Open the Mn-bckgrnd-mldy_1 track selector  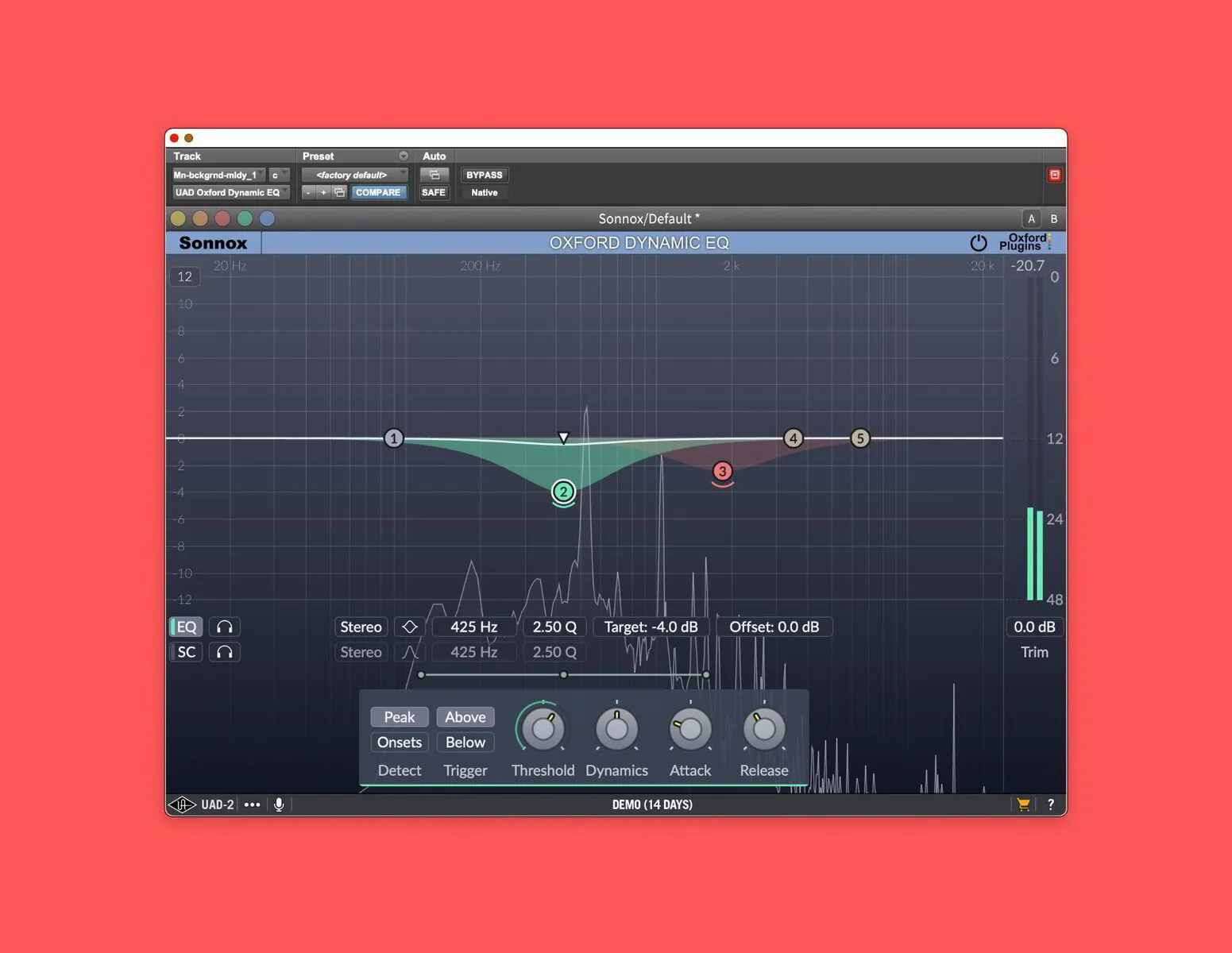coord(218,174)
